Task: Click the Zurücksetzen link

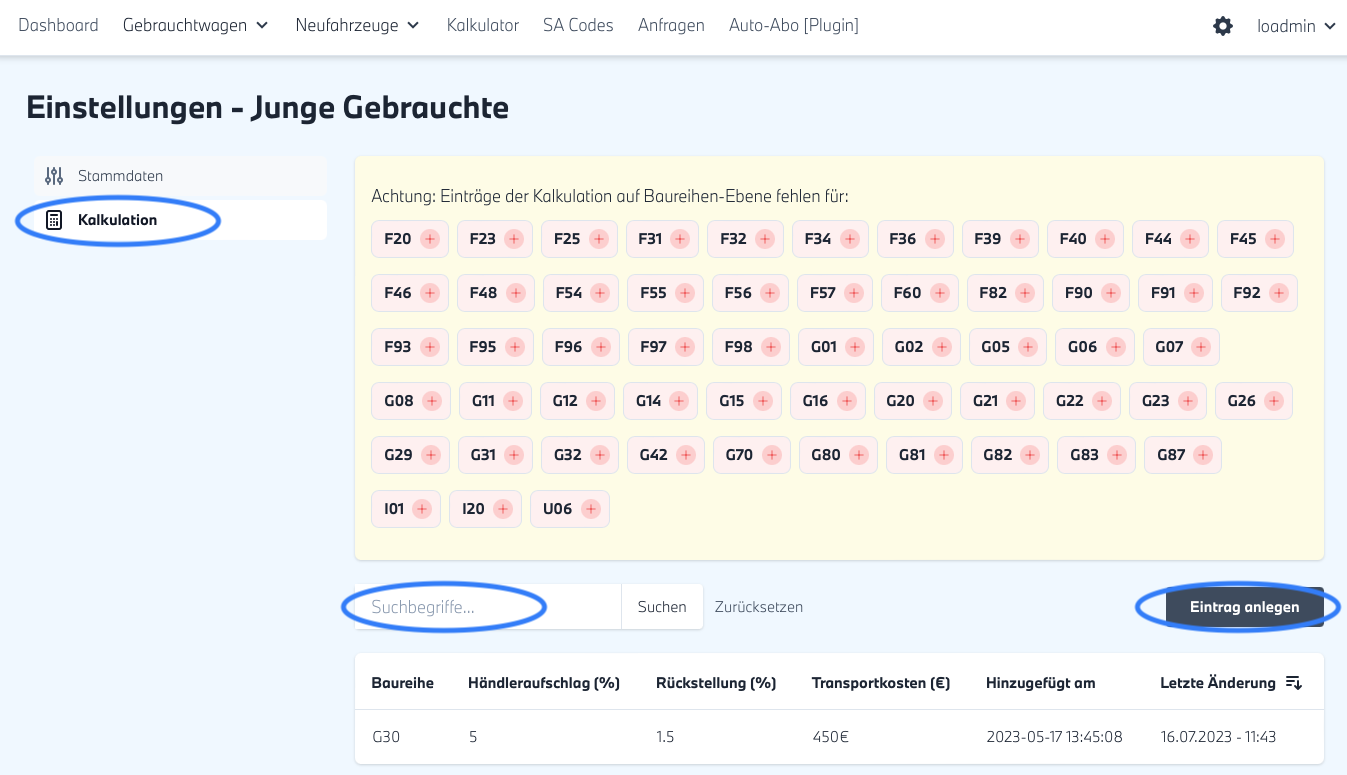Action: pyautogui.click(x=758, y=607)
